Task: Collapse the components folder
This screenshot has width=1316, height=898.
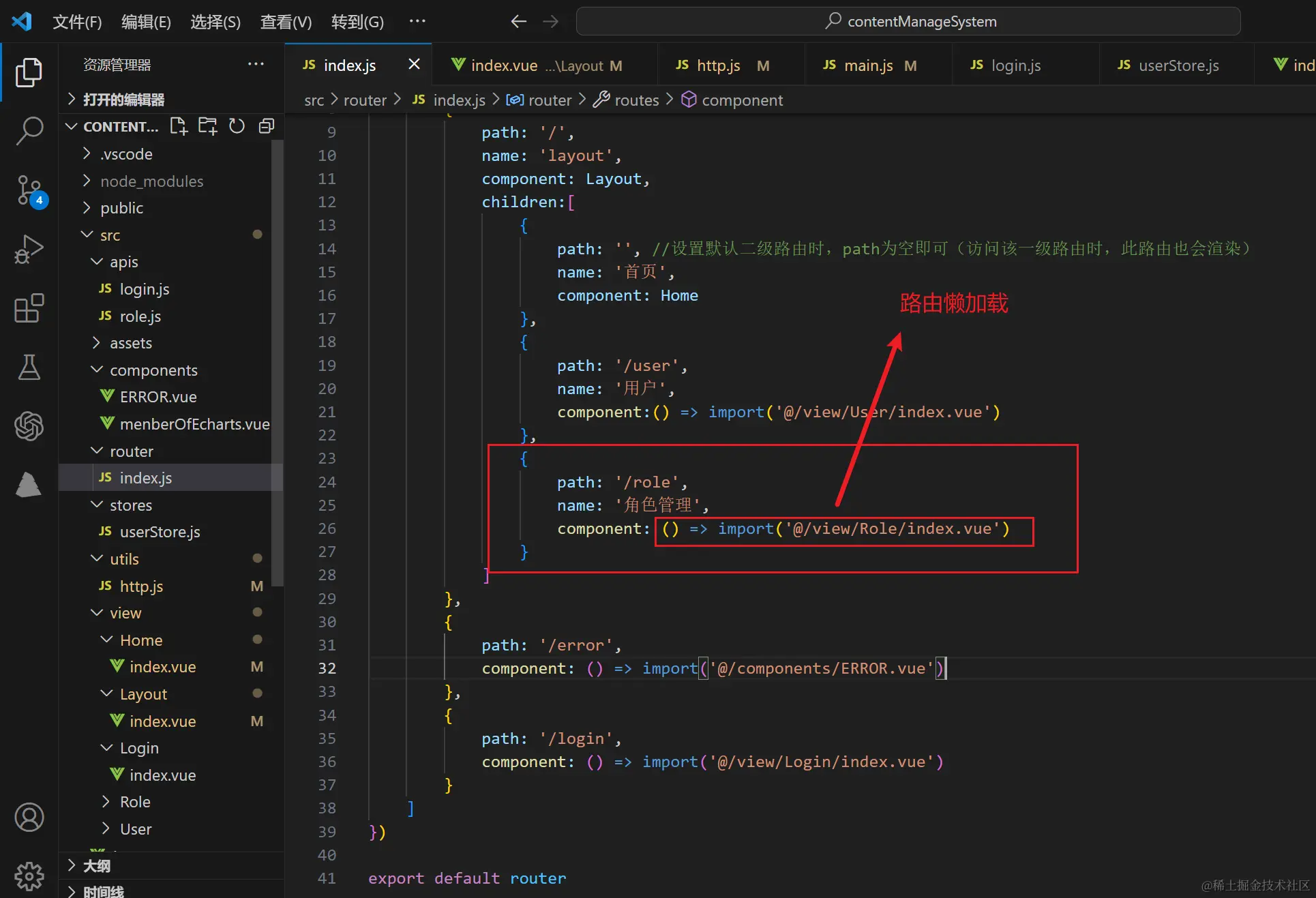Action: click(153, 370)
